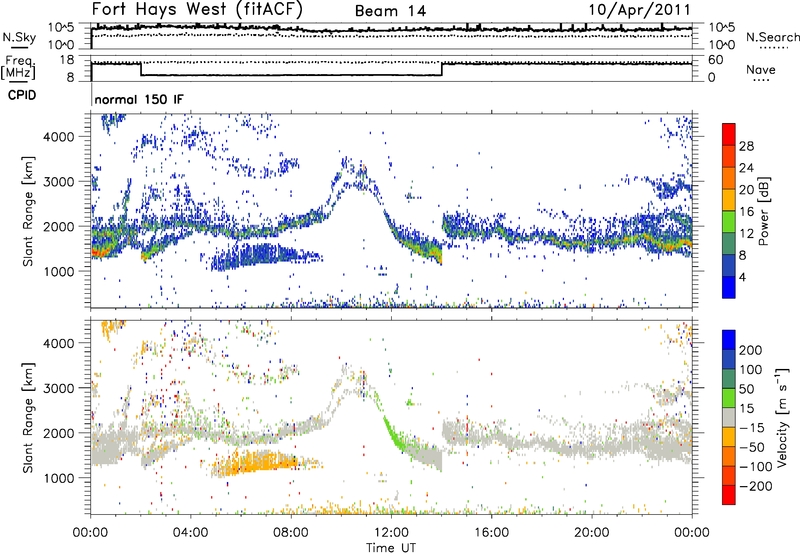Click the '18' tick on the frequency axis
Viewport: 800px width, 554px height.
point(66,60)
